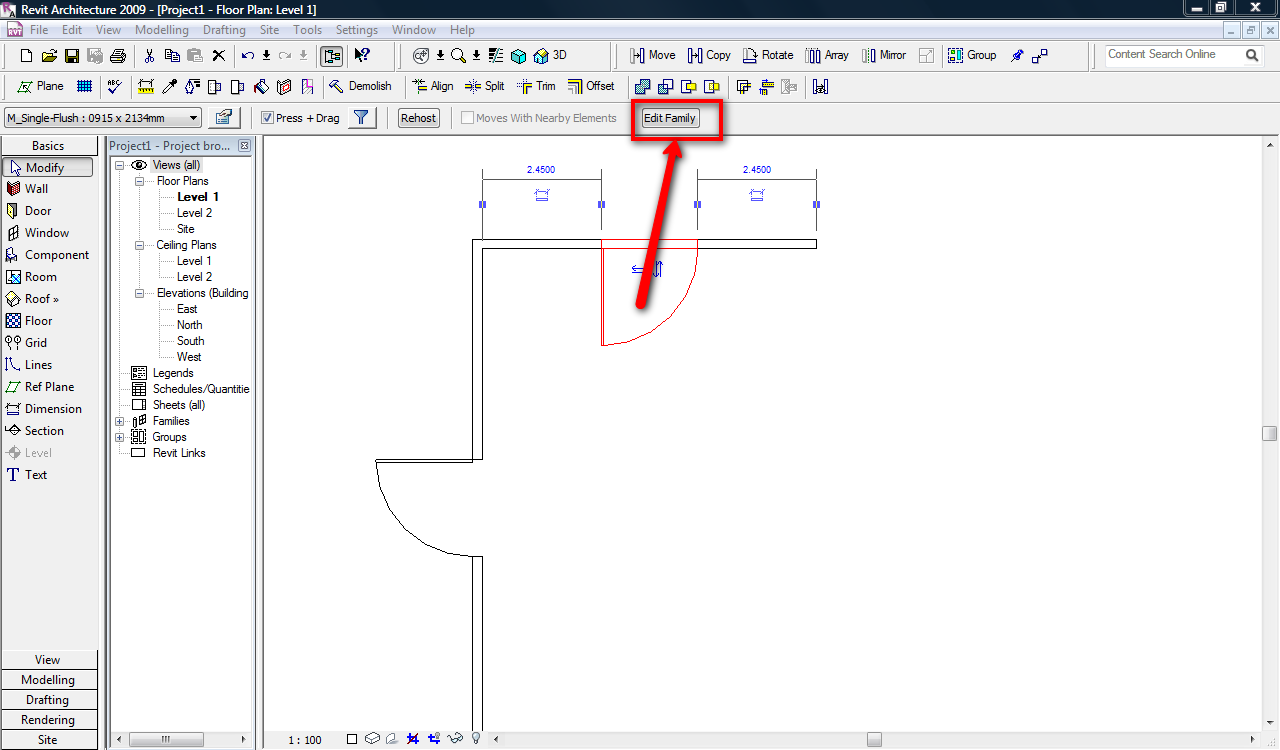Collapse the Ceiling Plans branch
The height and width of the screenshot is (750, 1280).
pos(139,245)
